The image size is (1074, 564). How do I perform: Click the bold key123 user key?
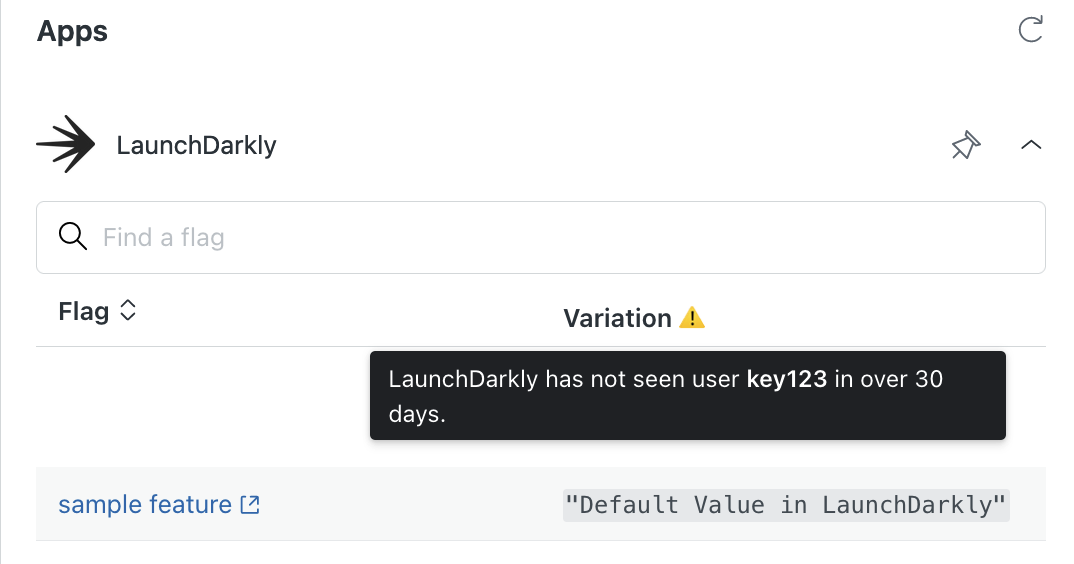tap(786, 379)
